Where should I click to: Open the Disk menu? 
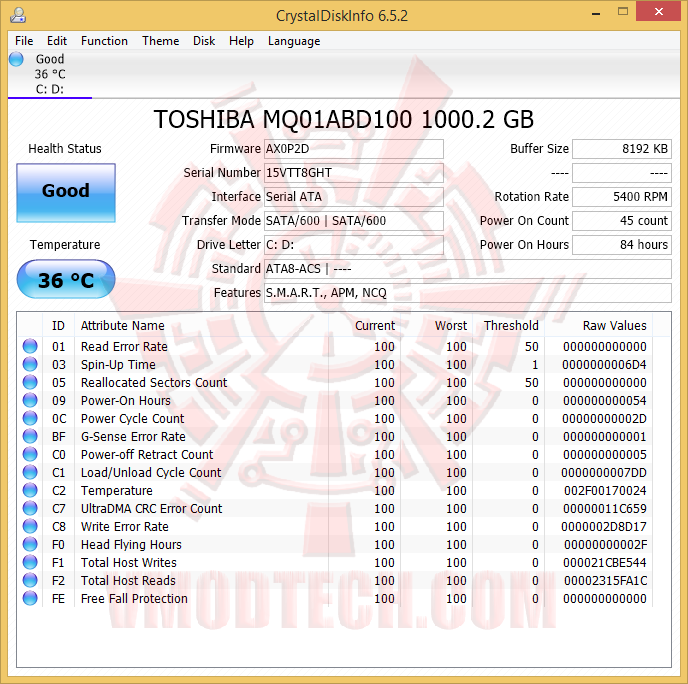pos(204,41)
